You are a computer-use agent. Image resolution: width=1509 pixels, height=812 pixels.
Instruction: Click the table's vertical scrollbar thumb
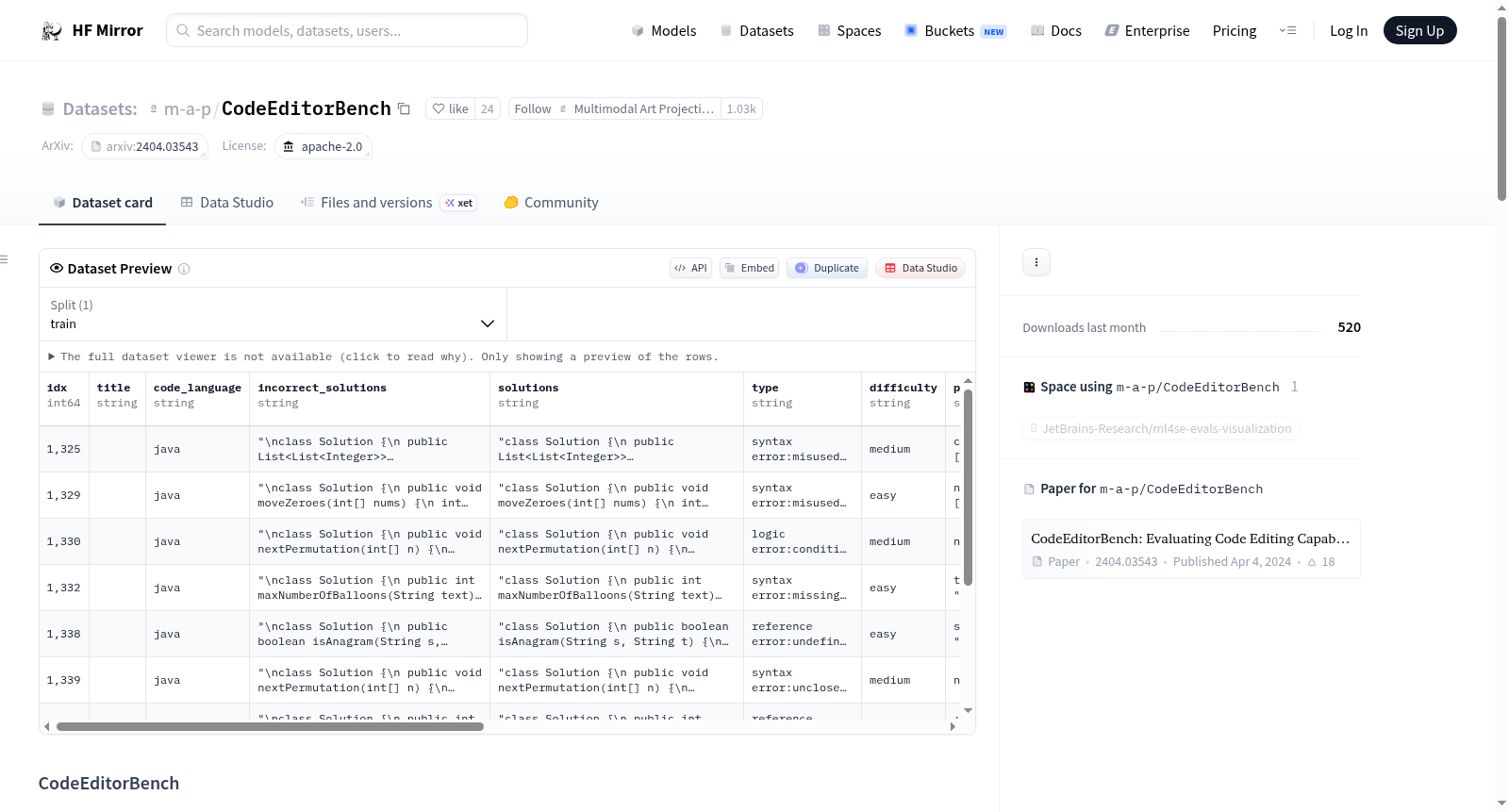pyautogui.click(x=968, y=487)
